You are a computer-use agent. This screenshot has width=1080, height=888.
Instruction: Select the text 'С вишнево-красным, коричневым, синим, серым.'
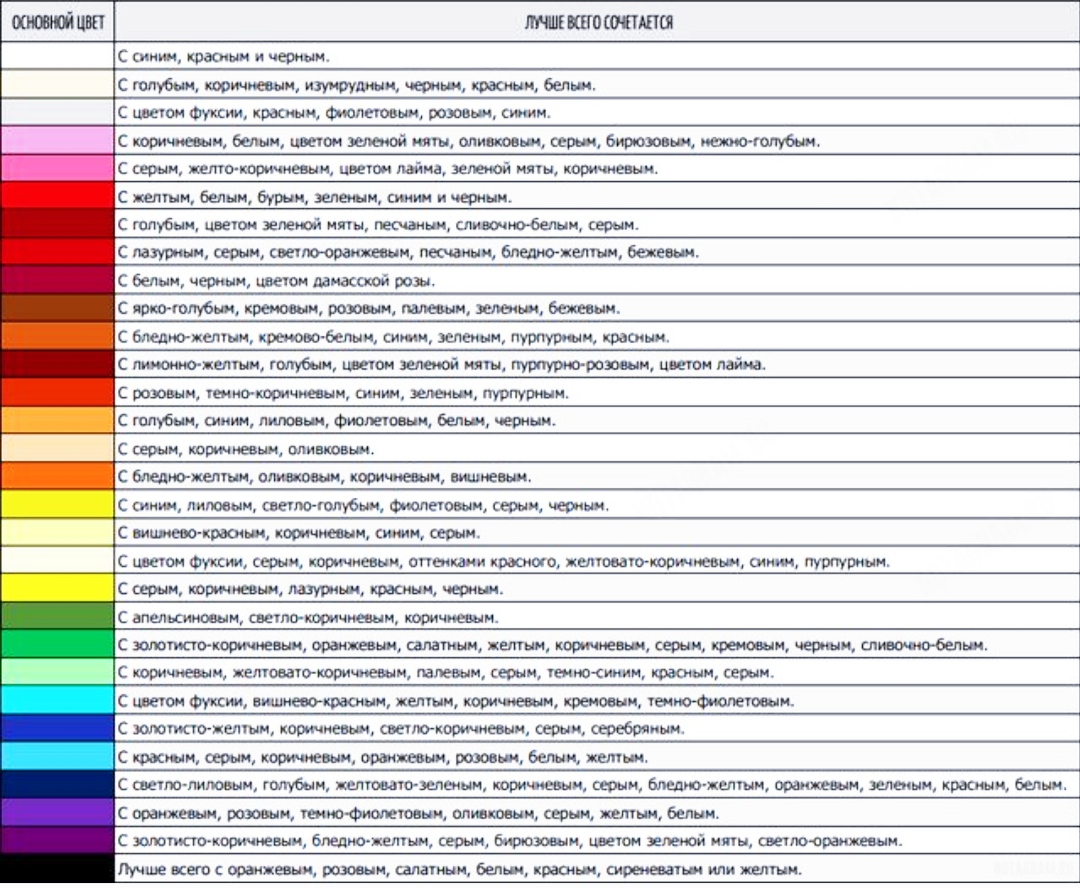(x=299, y=533)
